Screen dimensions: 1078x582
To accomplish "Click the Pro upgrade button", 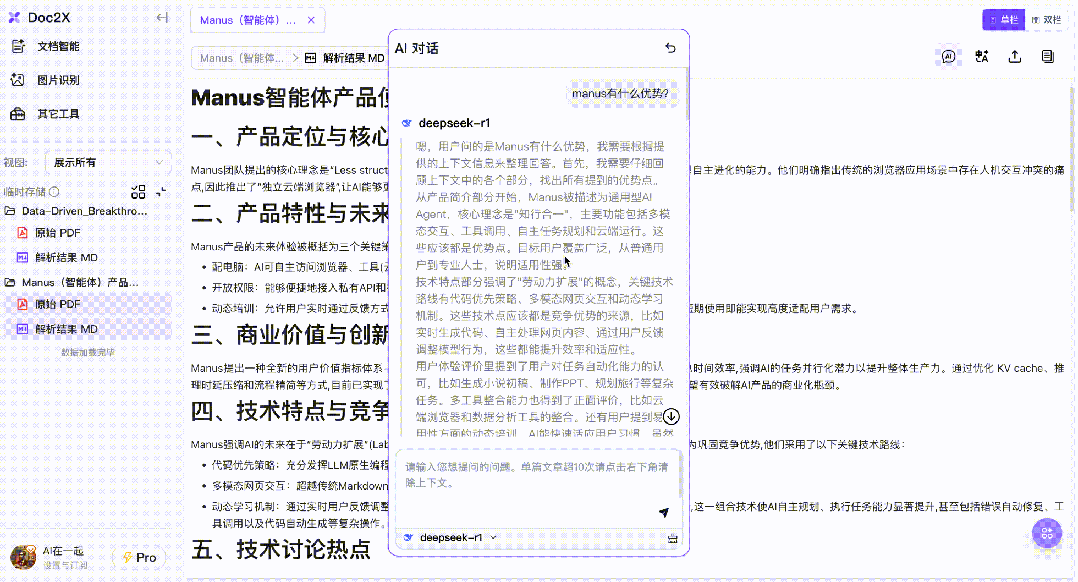I will [x=139, y=558].
